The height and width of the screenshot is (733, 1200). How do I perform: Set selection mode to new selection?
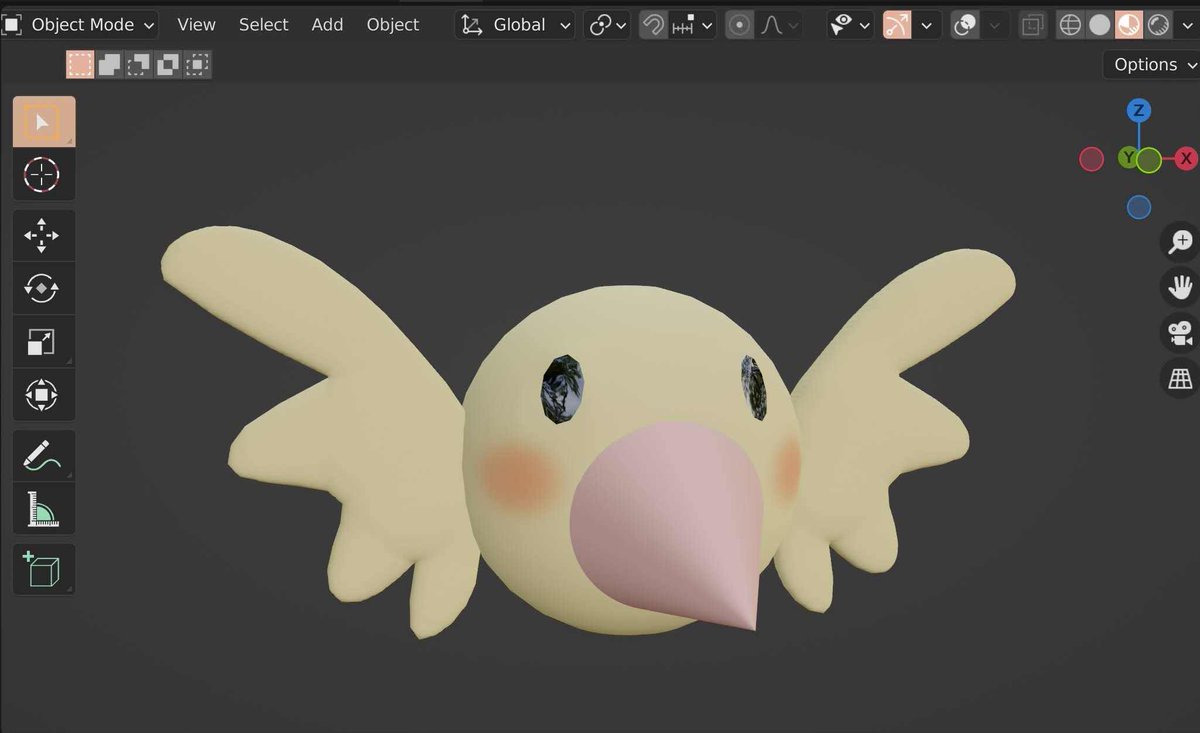click(80, 65)
